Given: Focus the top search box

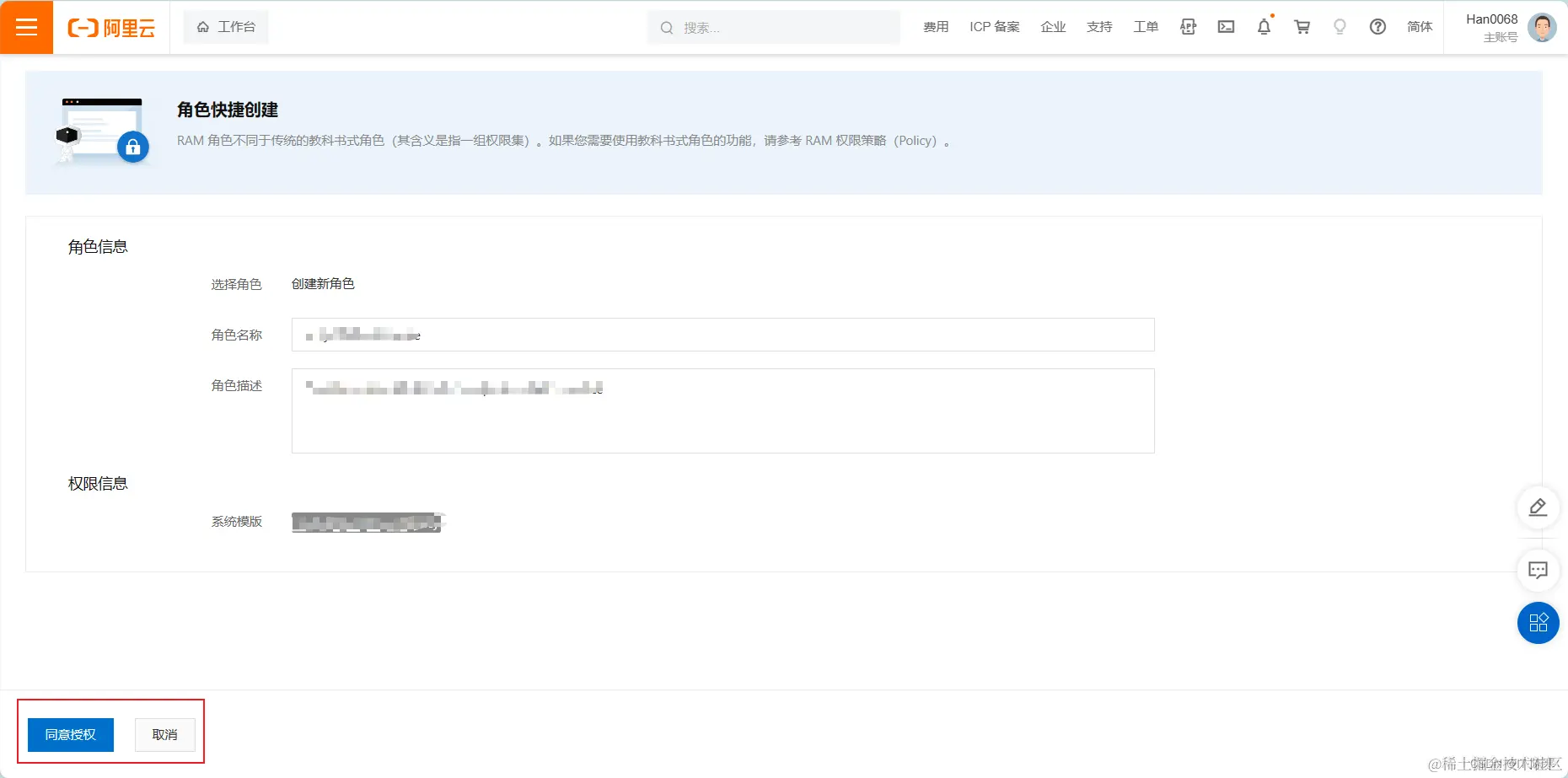Looking at the screenshot, I should [773, 28].
